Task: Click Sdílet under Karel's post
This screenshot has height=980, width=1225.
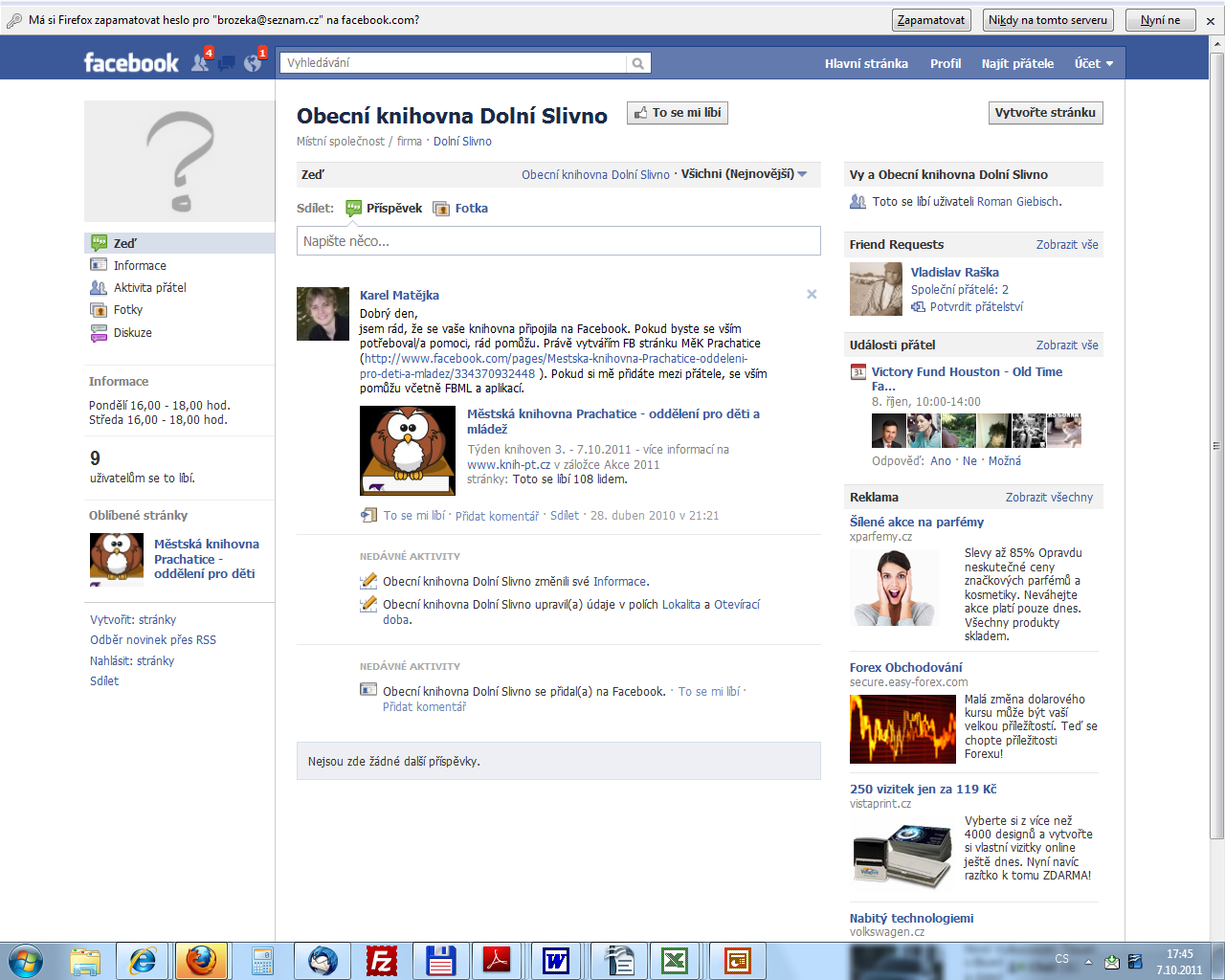Action: click(x=565, y=516)
